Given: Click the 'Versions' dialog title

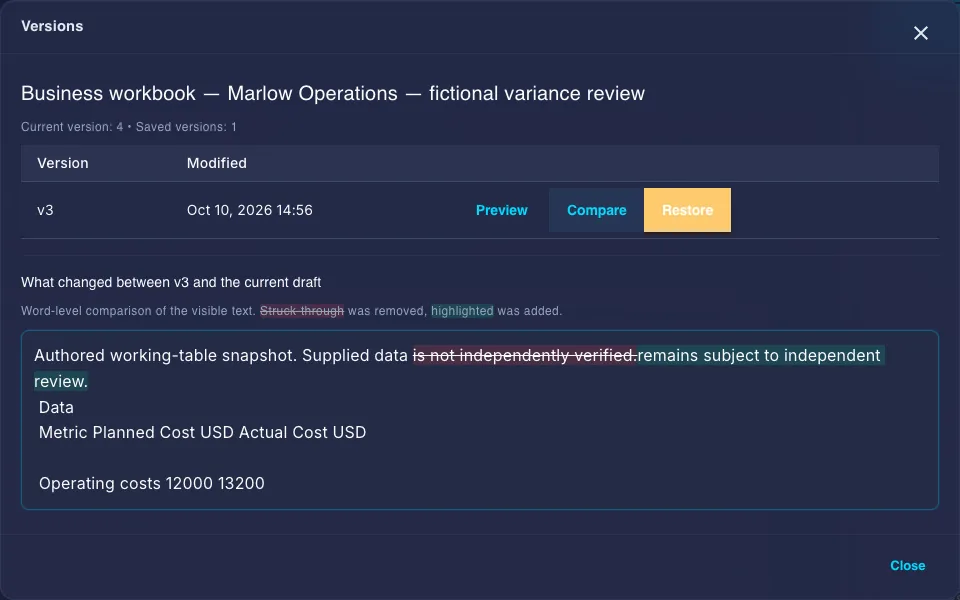Looking at the screenshot, I should pyautogui.click(x=52, y=26).
